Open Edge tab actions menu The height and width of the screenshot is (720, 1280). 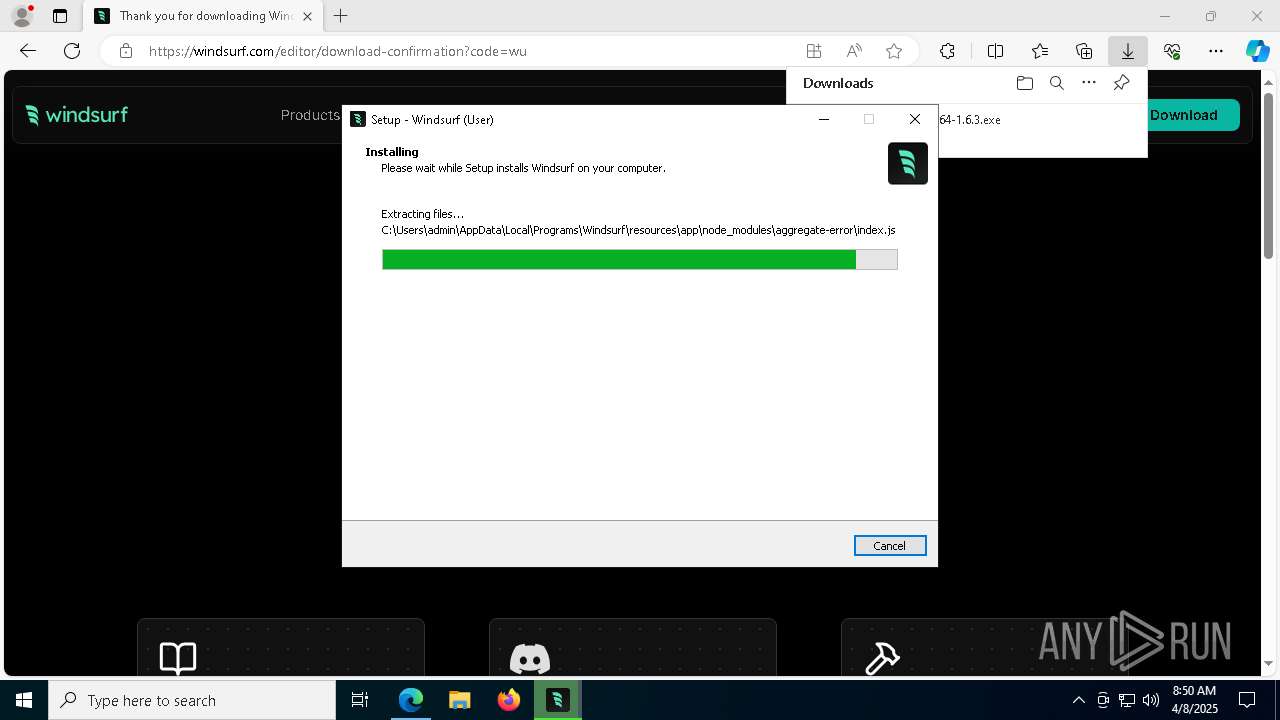click(x=60, y=16)
